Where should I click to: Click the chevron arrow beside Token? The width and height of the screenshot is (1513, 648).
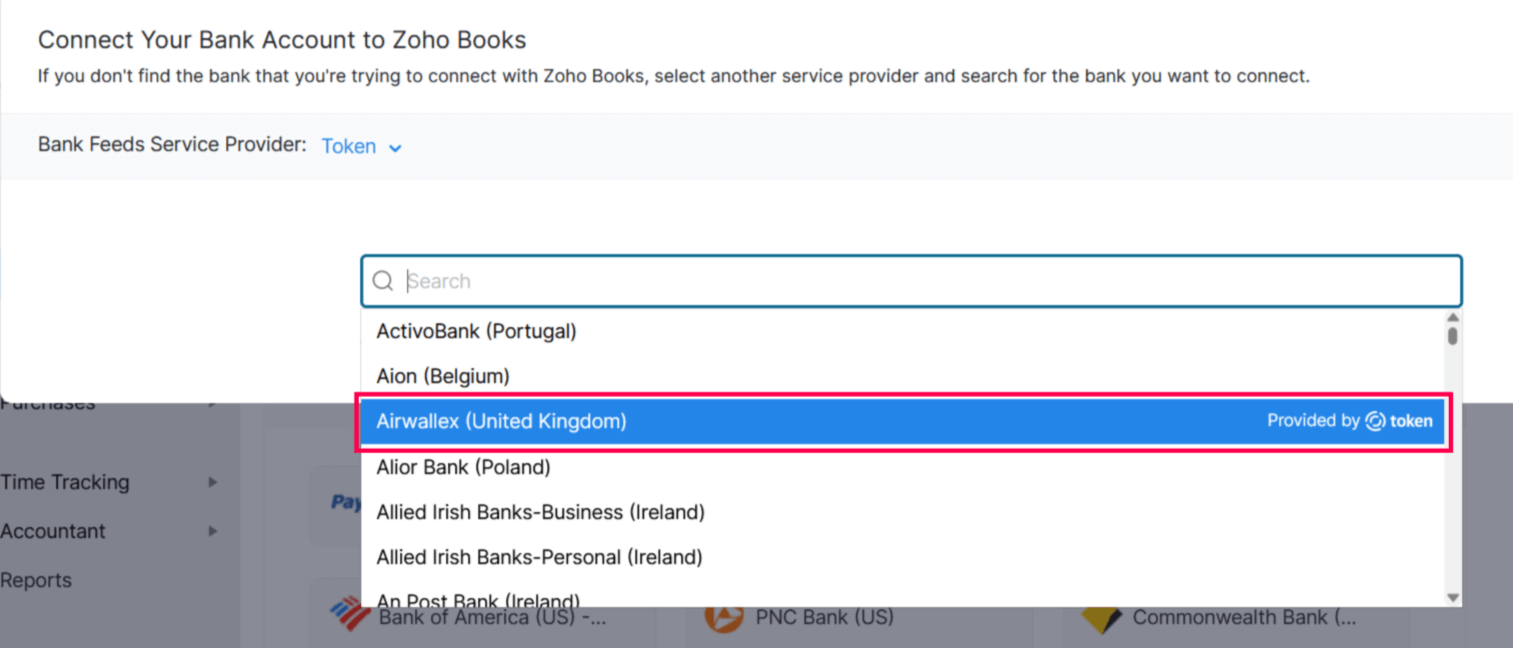click(x=395, y=148)
